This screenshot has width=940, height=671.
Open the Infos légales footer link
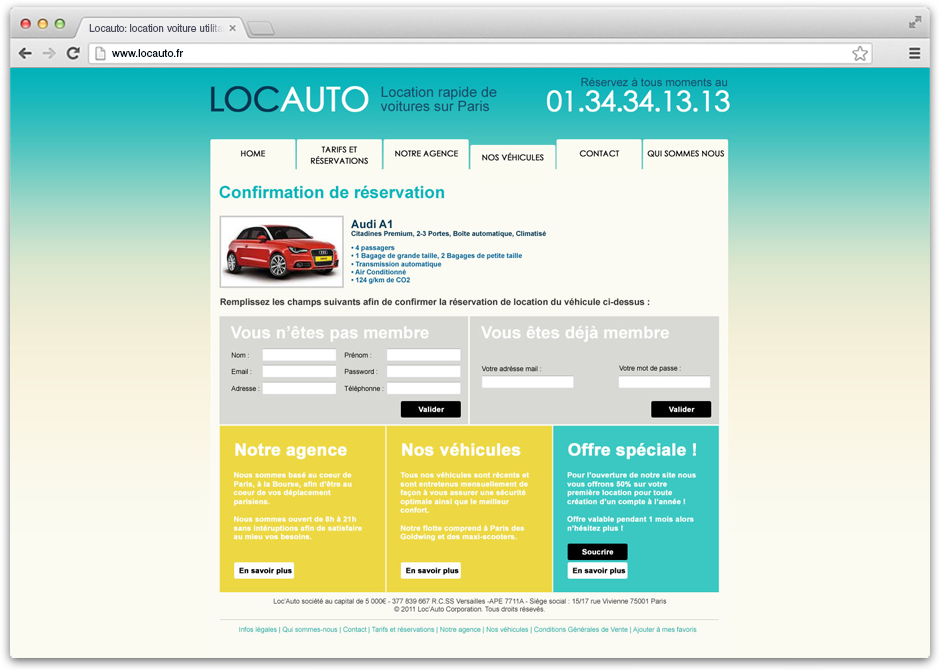(x=258, y=630)
